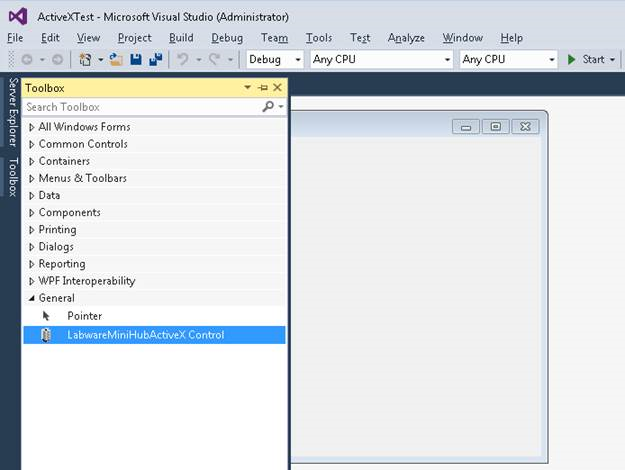Collapse the General toolbox category
The height and width of the screenshot is (470, 625).
tap(32, 298)
